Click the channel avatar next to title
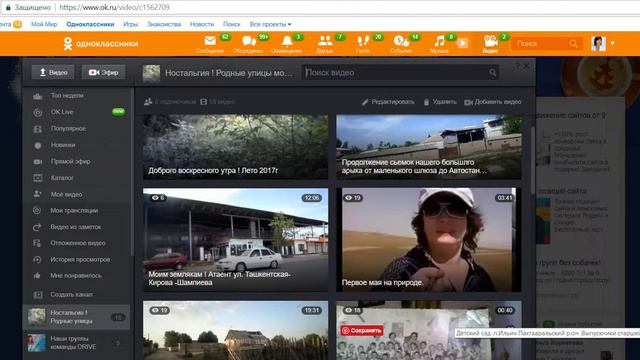This screenshot has width=640, height=360. click(x=151, y=73)
